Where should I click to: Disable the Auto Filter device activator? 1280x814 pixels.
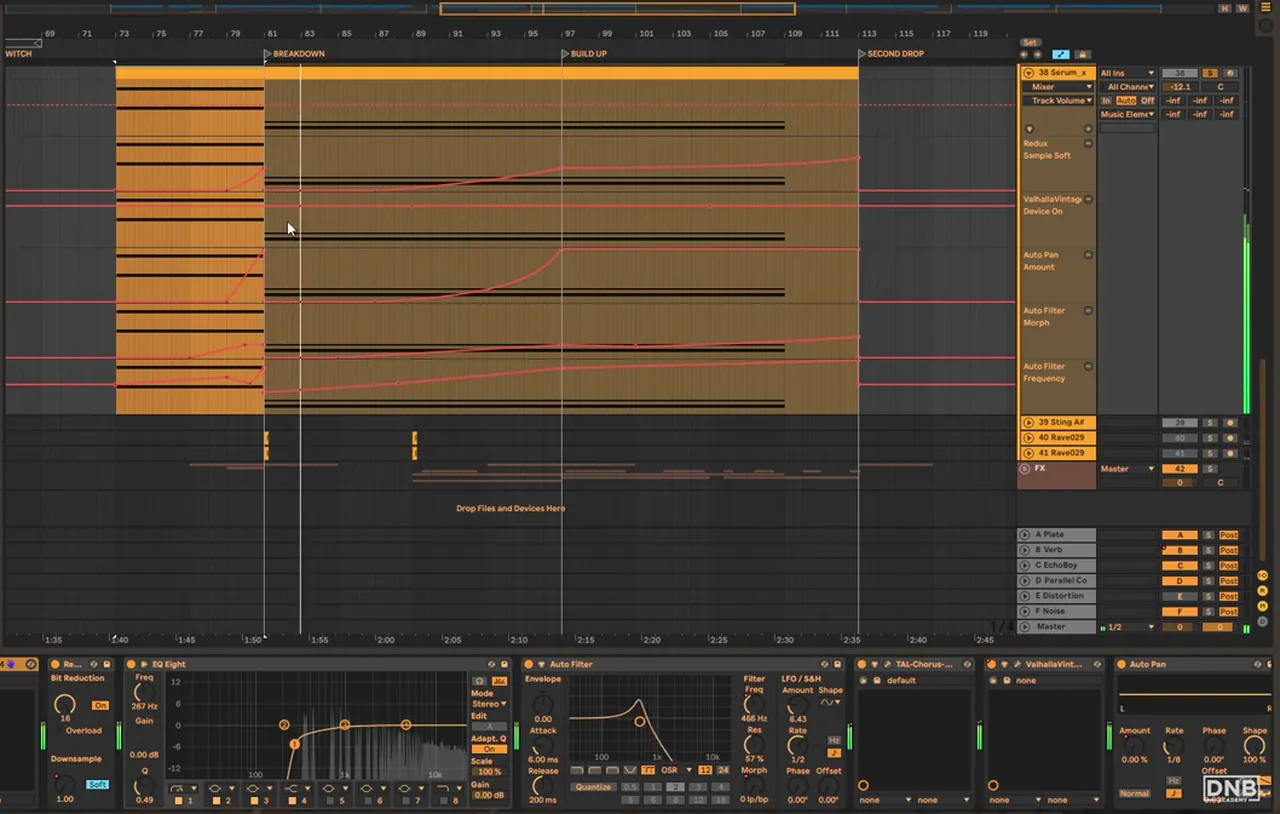(x=528, y=664)
